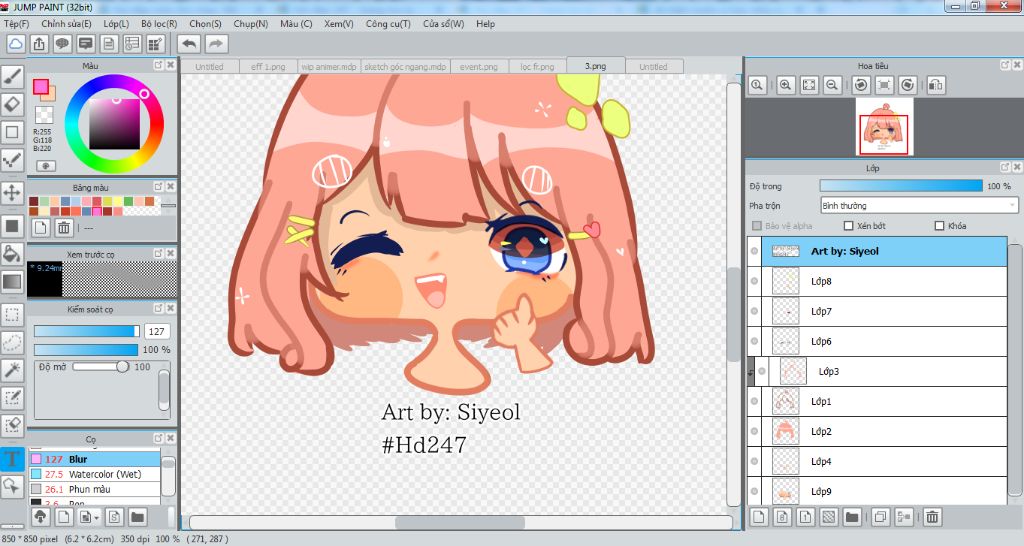This screenshot has height=546, width=1024.
Task: Select the Brush tool in left toolbar
Action: click(12, 76)
